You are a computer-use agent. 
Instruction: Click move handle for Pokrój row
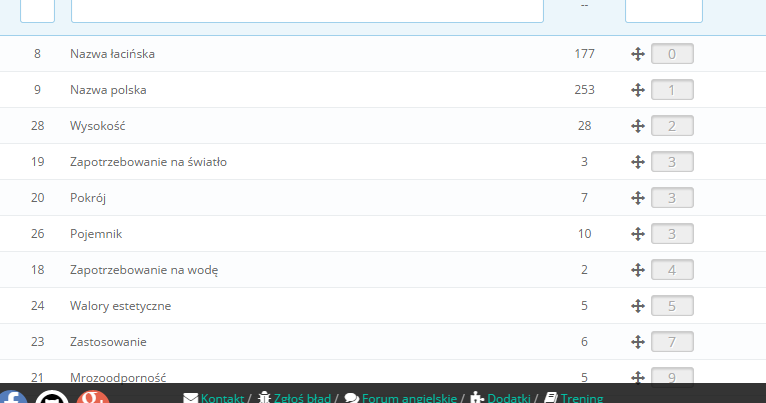point(638,198)
